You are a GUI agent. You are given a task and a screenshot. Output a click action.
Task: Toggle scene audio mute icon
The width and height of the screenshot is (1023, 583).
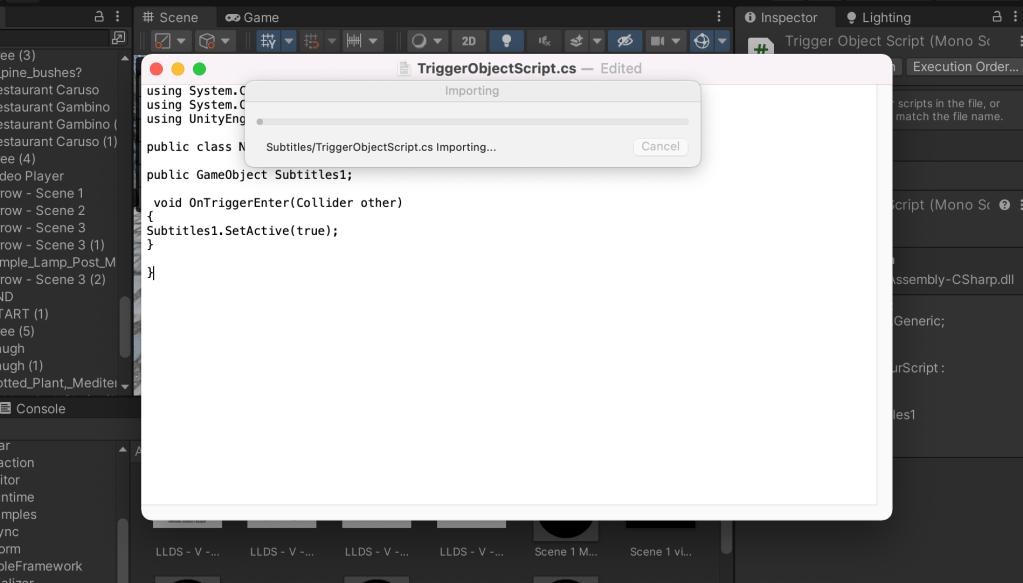pyautogui.click(x=544, y=41)
